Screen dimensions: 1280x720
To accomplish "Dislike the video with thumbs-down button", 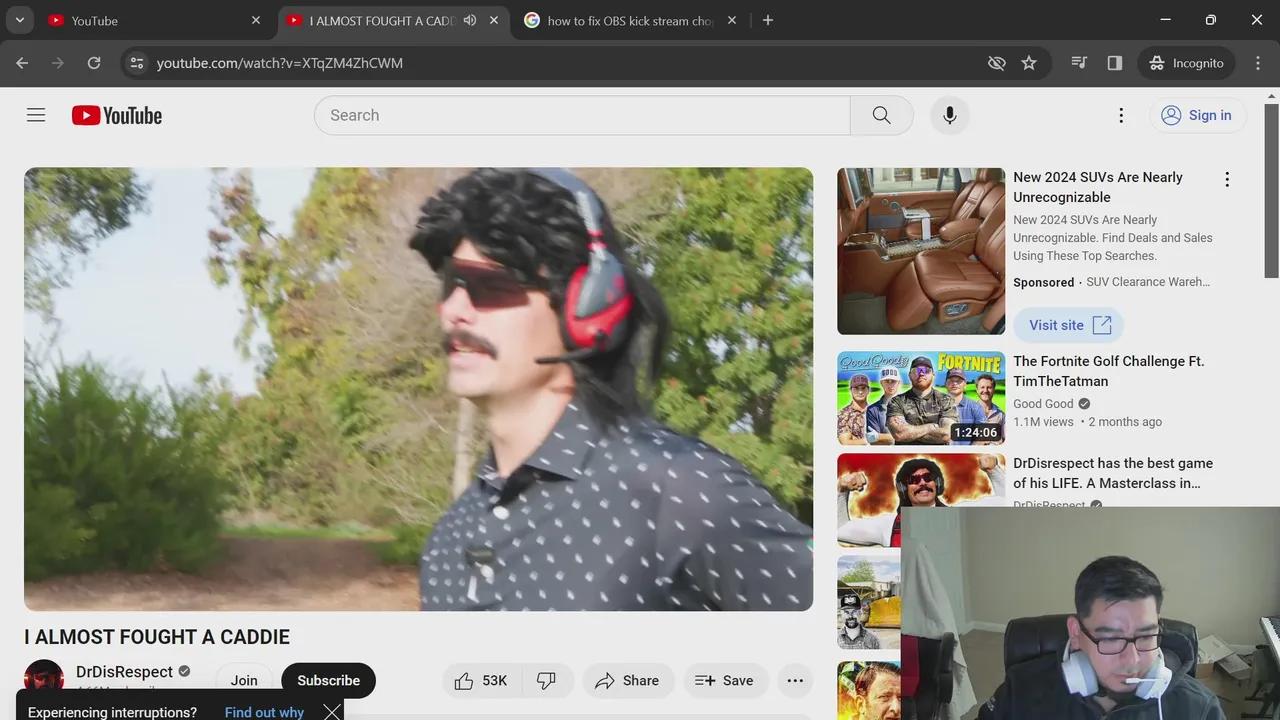I will 546,681.
